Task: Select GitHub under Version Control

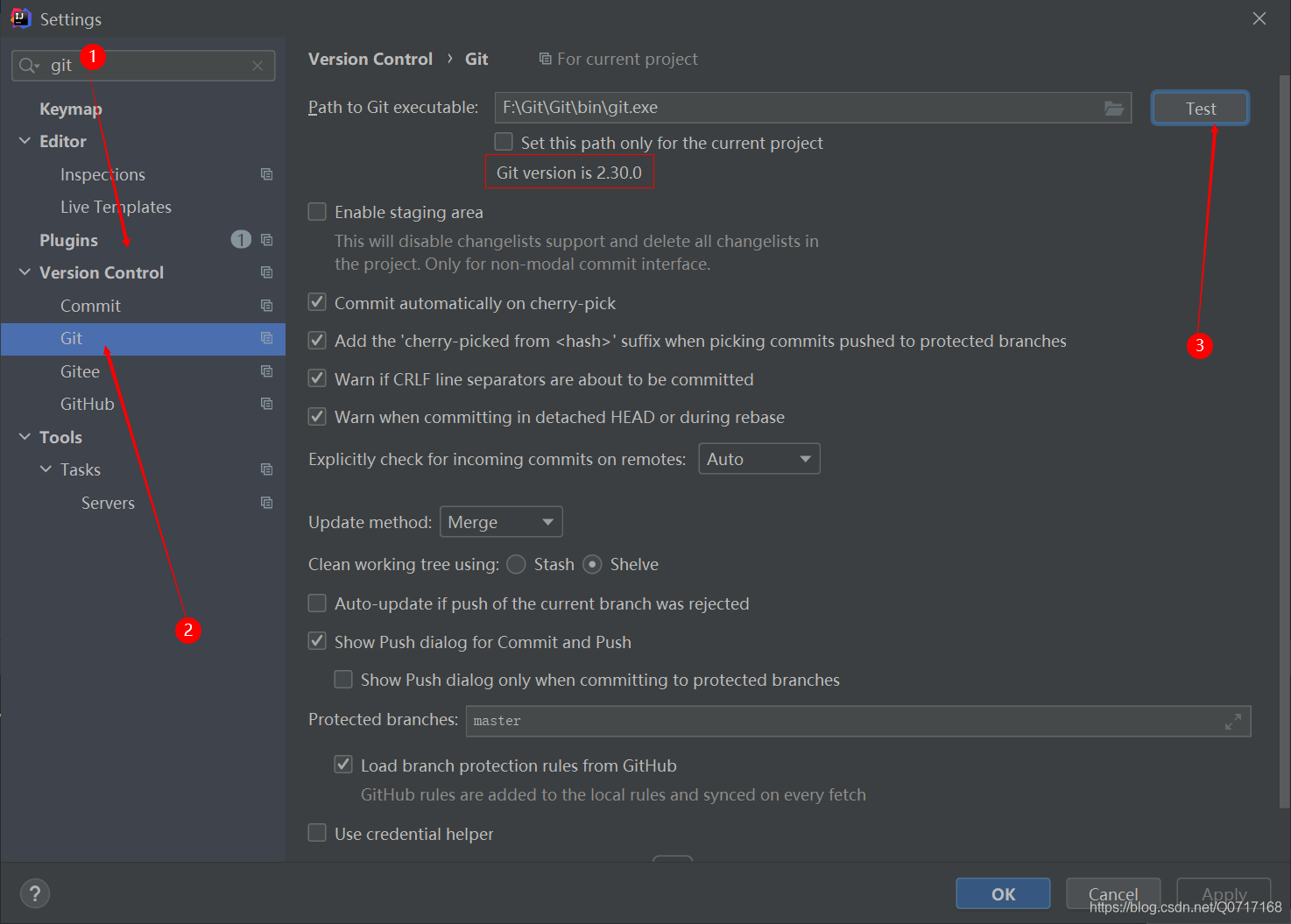Action: coord(87,404)
